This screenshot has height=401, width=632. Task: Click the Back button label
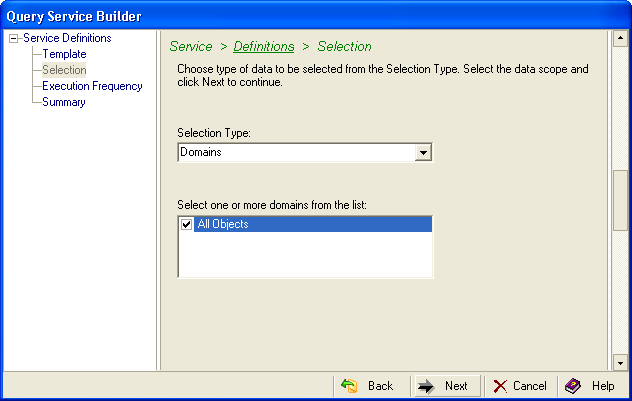pyautogui.click(x=380, y=386)
